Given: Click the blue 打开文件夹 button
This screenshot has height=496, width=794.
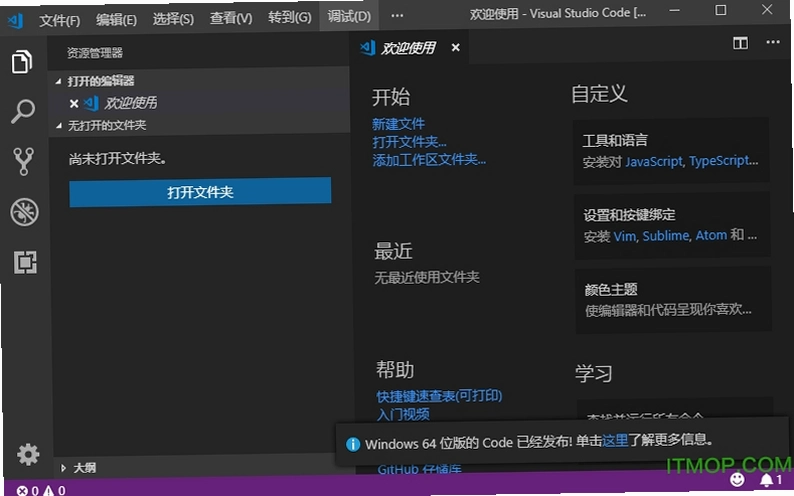Looking at the screenshot, I should click(200, 192).
